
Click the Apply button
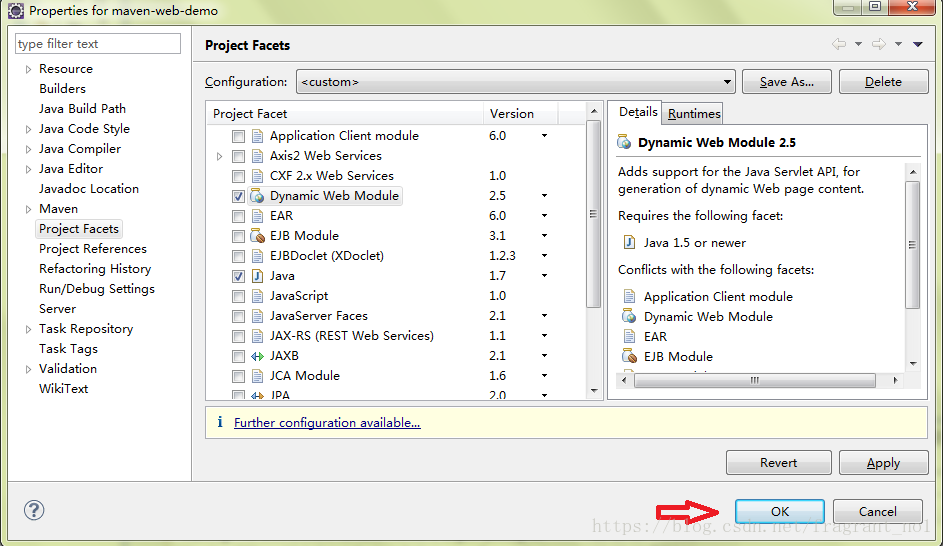point(883,462)
